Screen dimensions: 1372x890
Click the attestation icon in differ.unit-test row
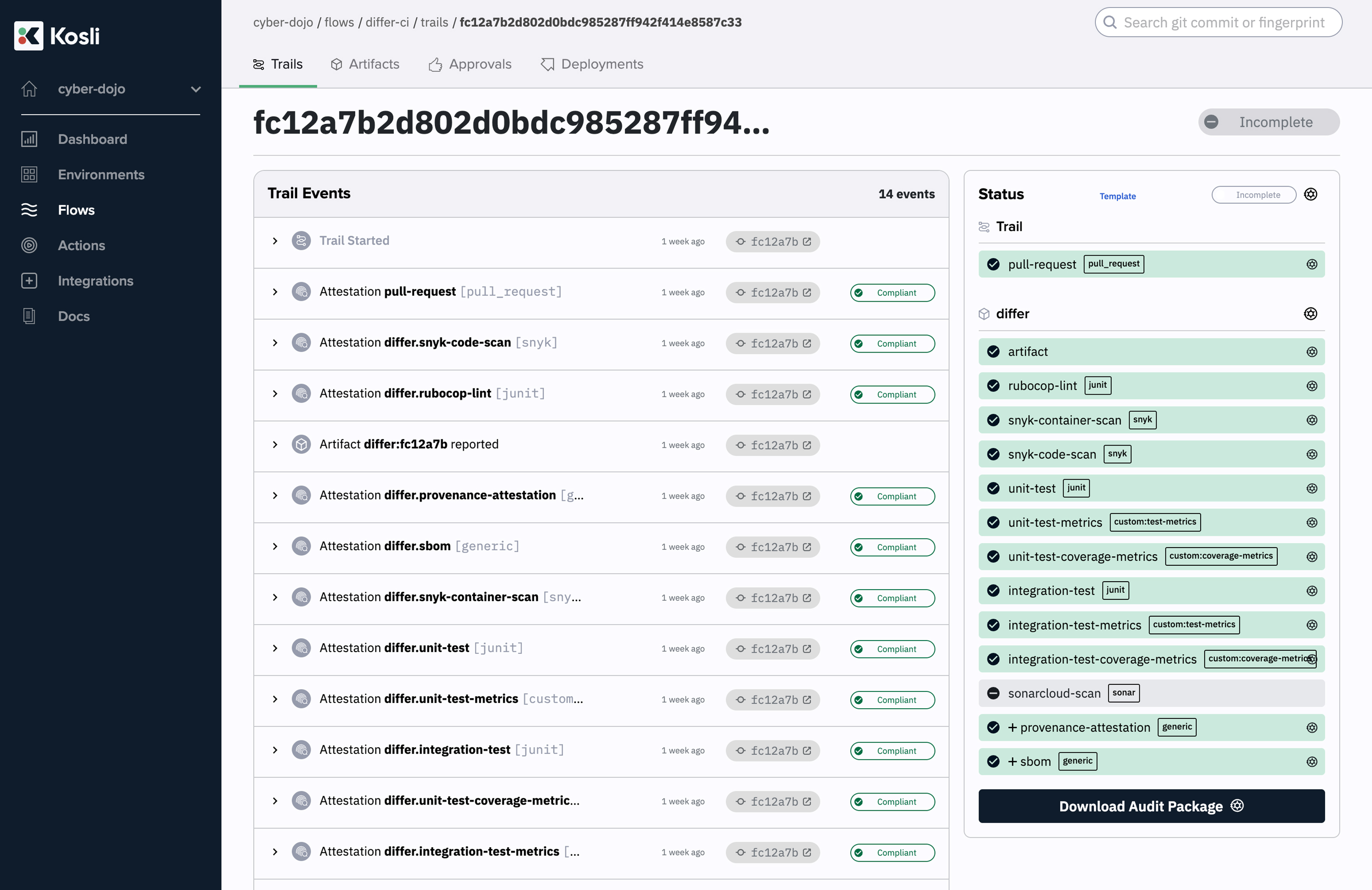pyautogui.click(x=301, y=648)
